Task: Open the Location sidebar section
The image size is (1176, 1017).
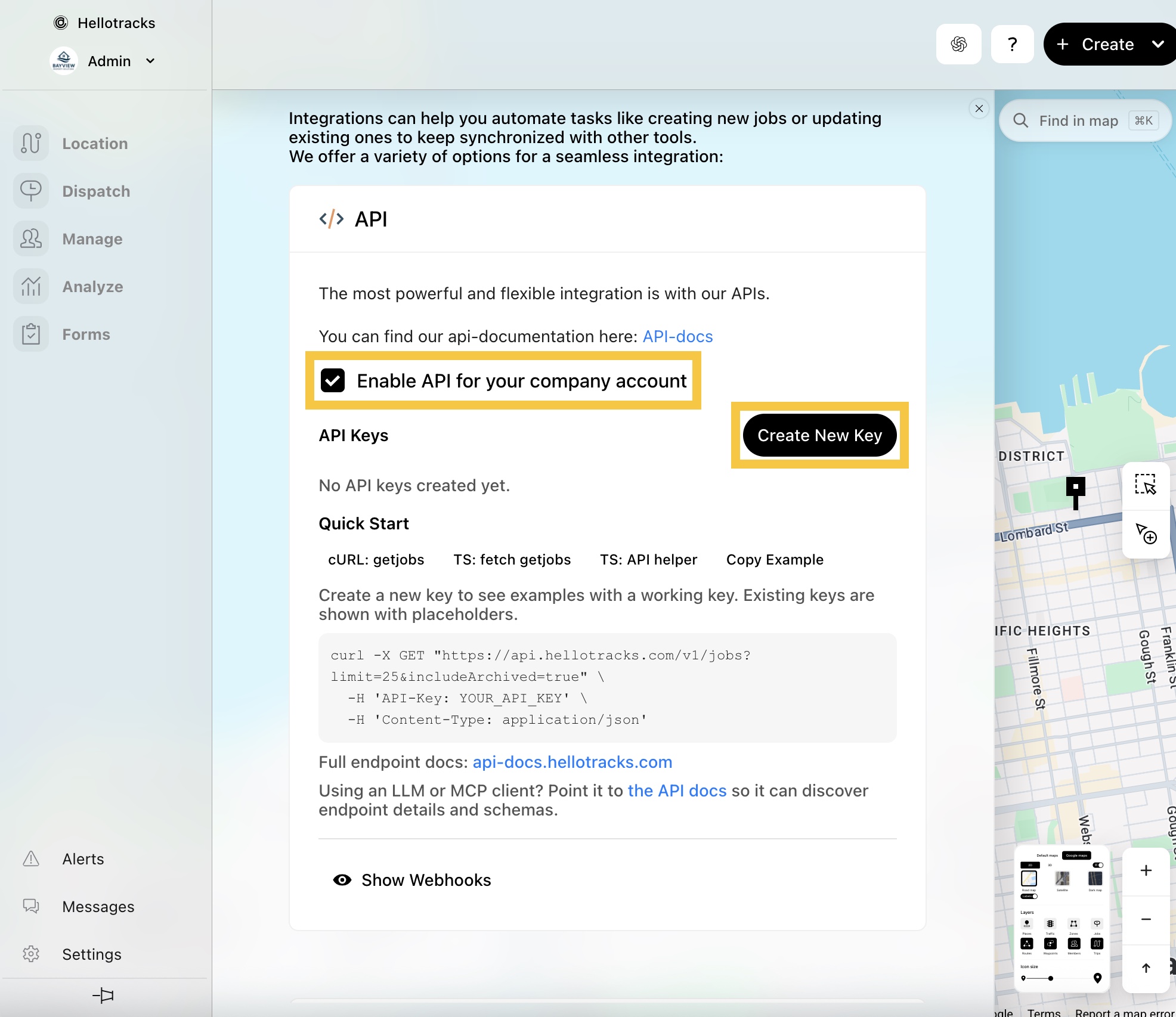Action: pos(72,144)
